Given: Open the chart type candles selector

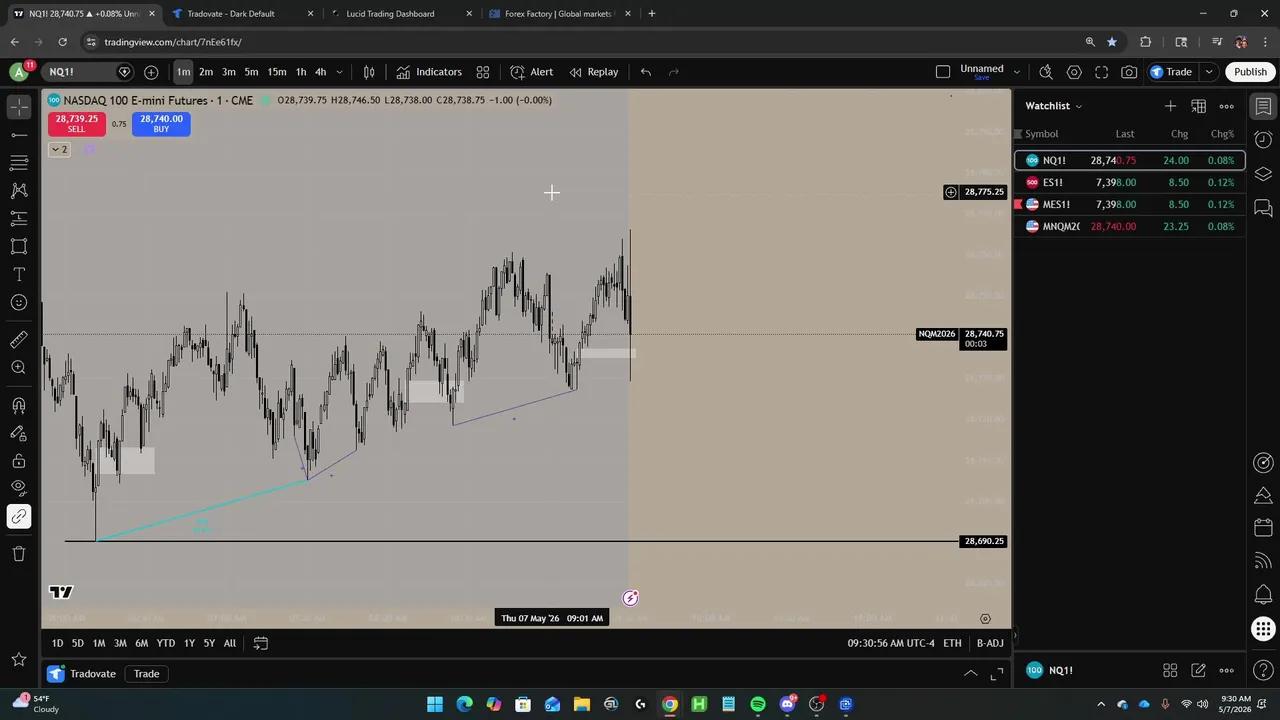Looking at the screenshot, I should click(x=369, y=72).
